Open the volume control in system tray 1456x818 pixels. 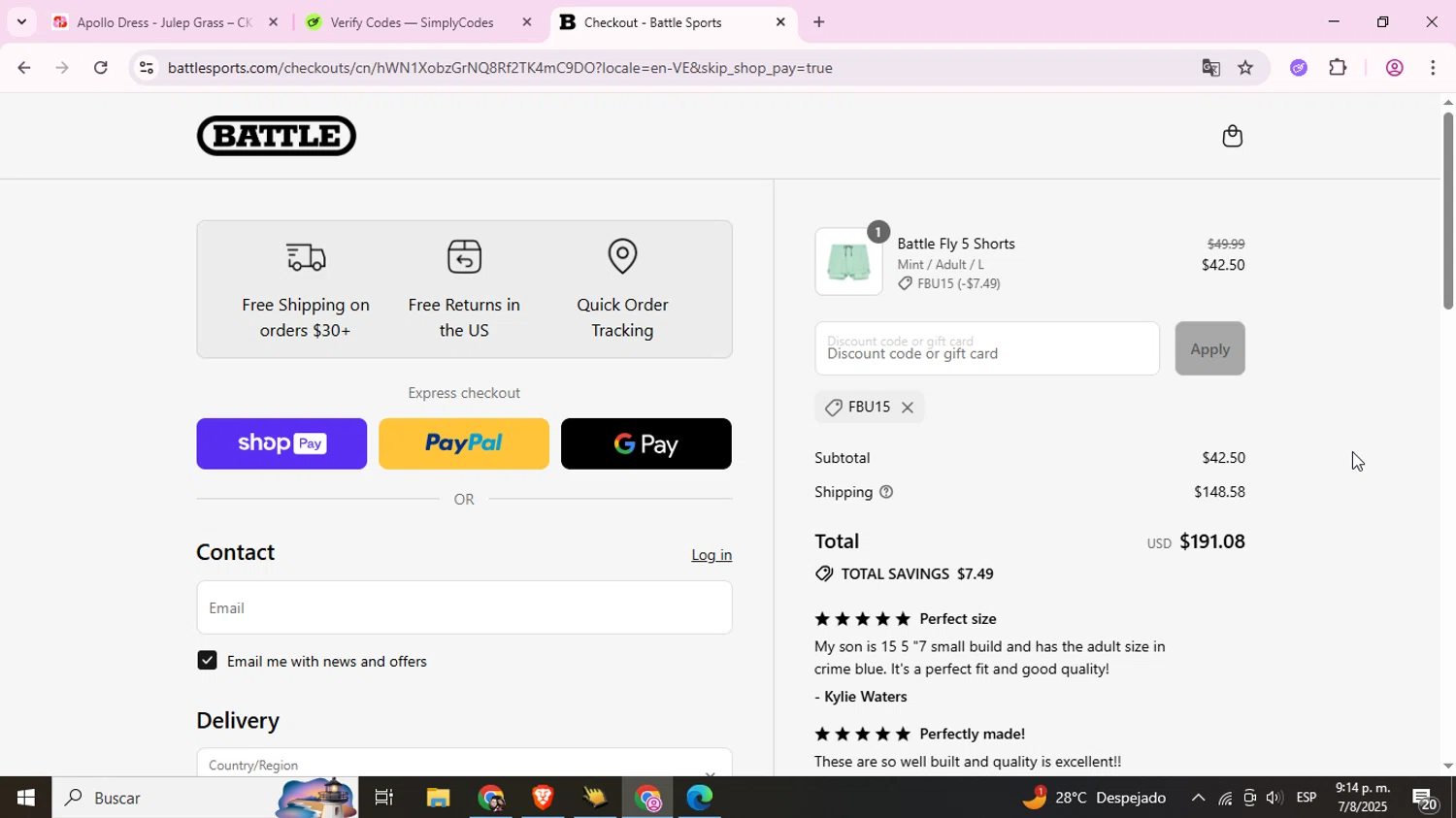click(1274, 798)
